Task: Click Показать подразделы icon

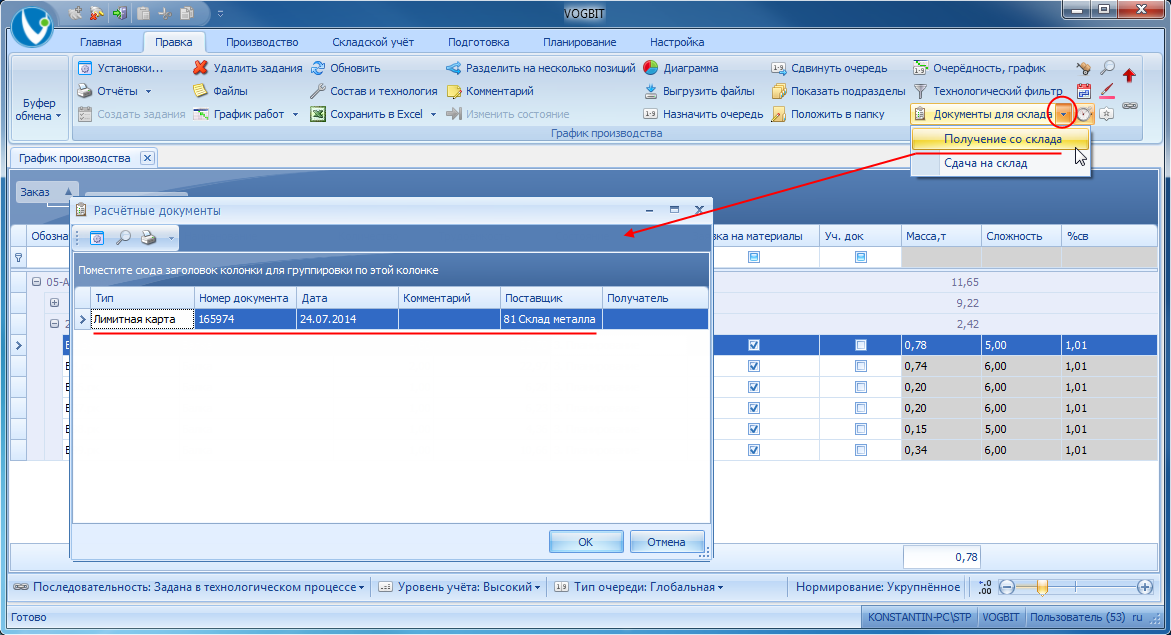Action: point(779,91)
